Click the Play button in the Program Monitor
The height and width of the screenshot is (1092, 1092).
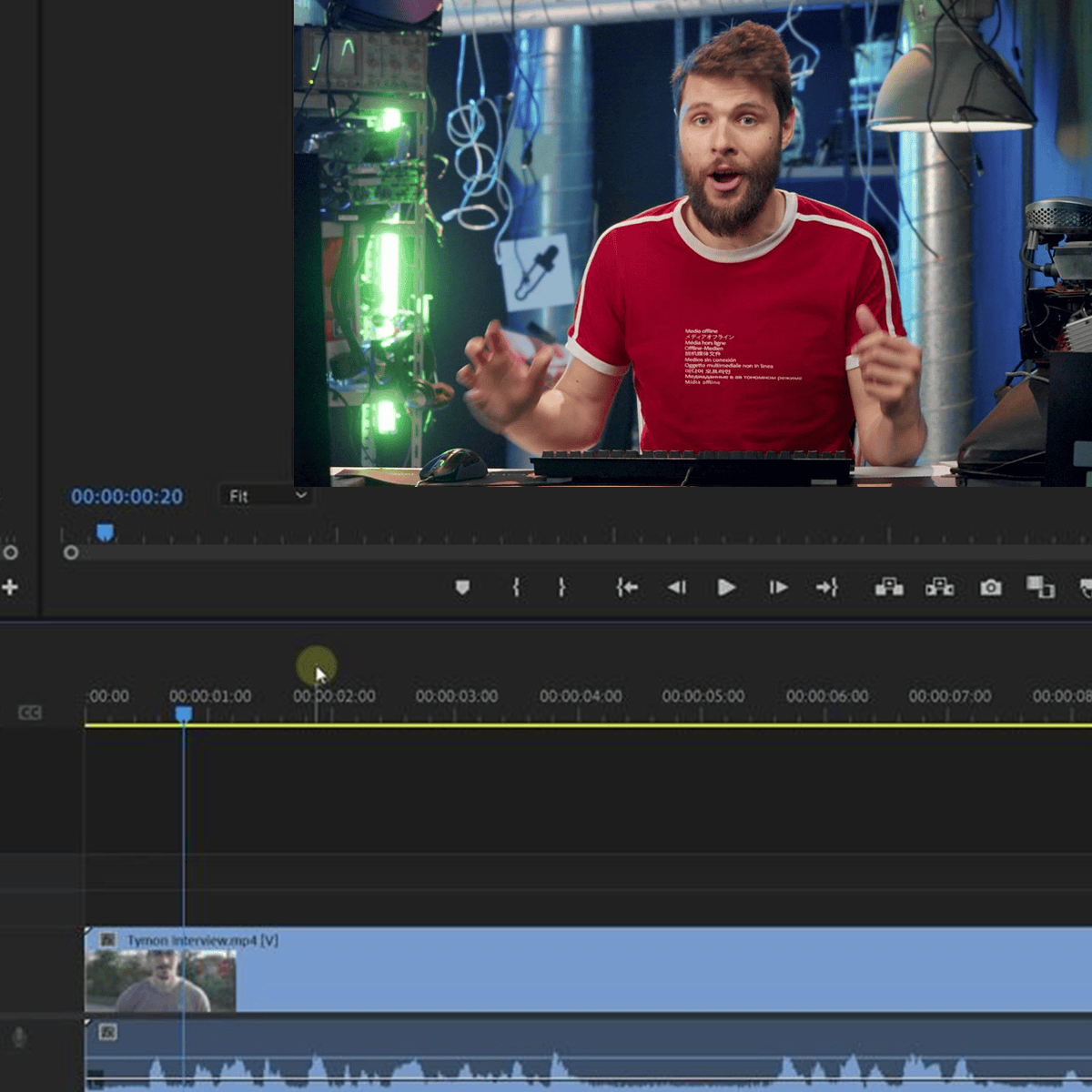point(725,588)
